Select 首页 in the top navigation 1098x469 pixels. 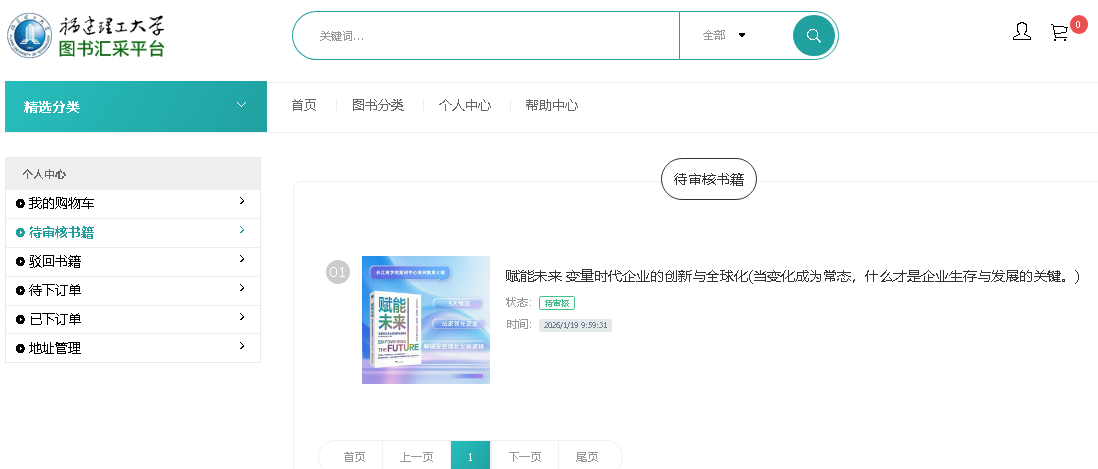click(304, 106)
